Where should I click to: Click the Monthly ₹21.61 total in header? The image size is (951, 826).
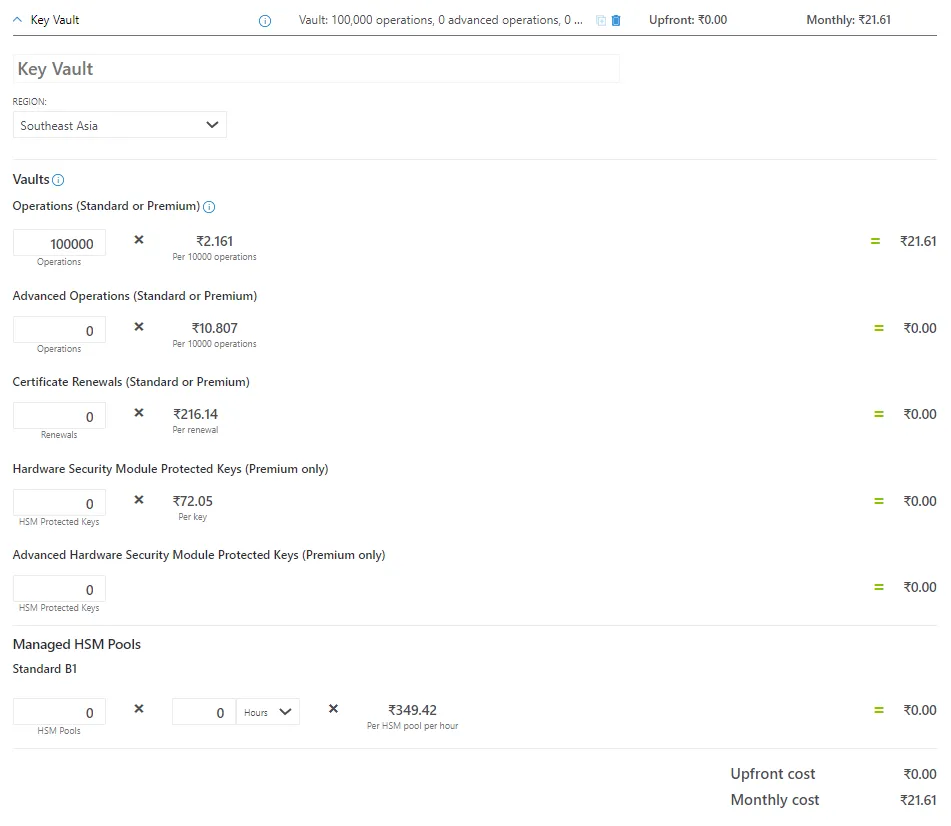848,20
